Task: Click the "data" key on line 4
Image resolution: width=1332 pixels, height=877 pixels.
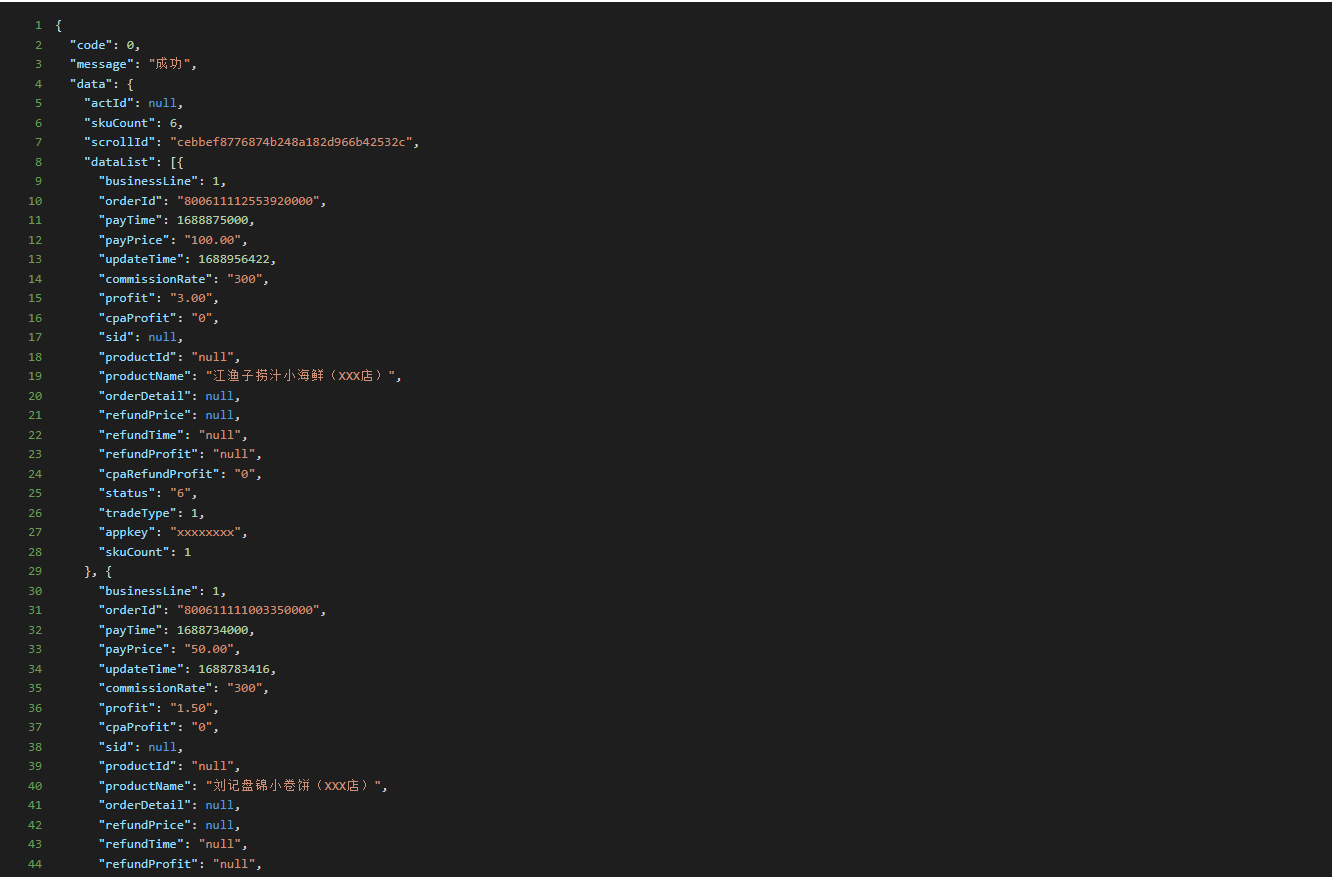Action: pos(91,84)
